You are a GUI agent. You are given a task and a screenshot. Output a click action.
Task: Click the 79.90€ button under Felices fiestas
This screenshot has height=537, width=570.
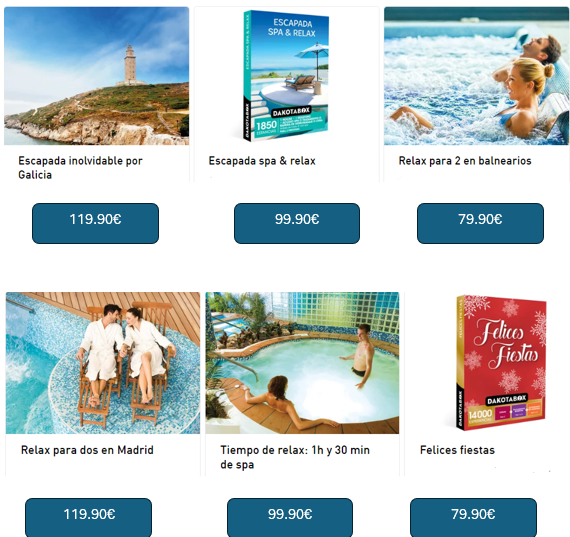473,517
